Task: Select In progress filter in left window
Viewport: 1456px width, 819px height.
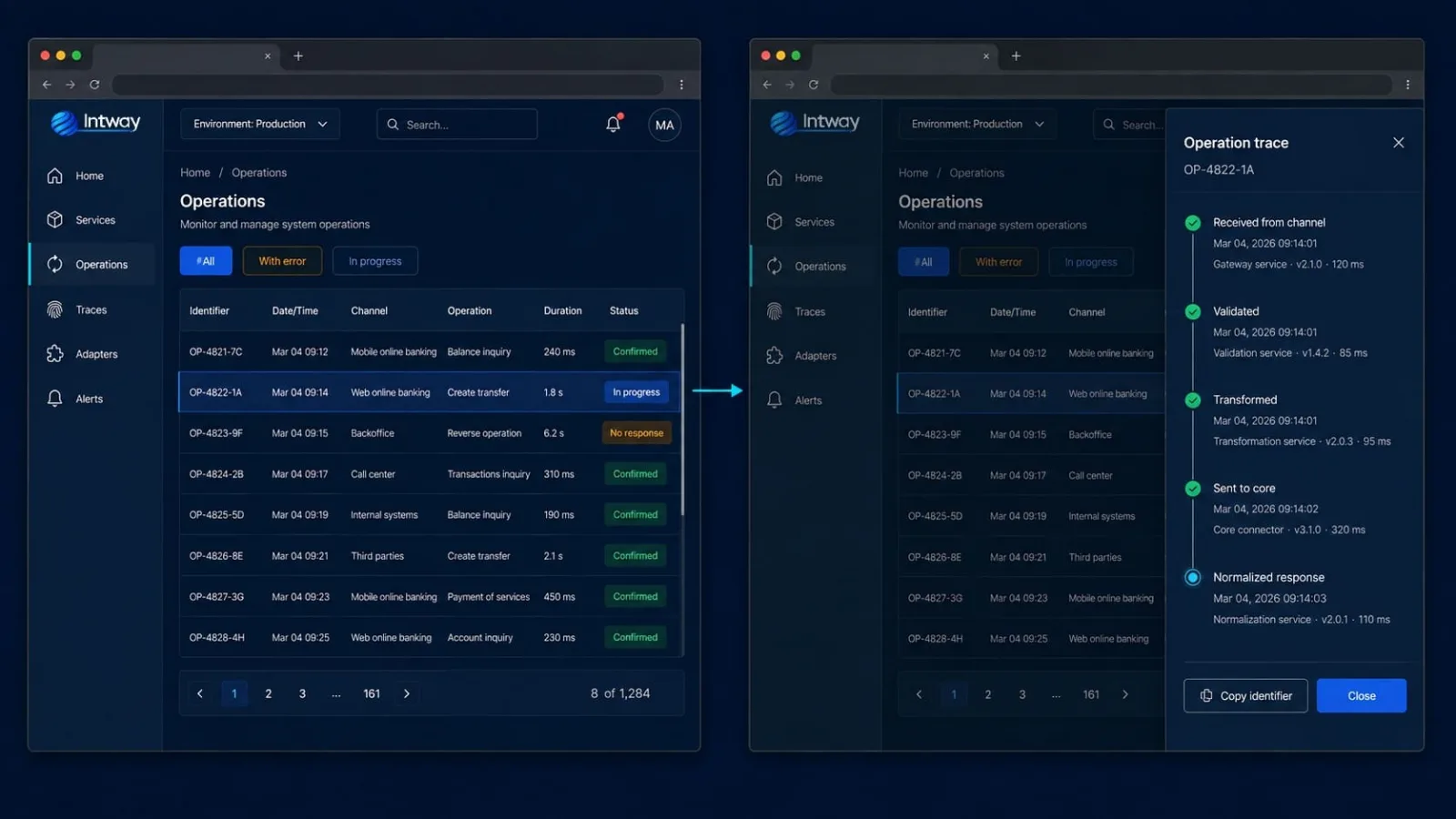Action: click(x=375, y=261)
